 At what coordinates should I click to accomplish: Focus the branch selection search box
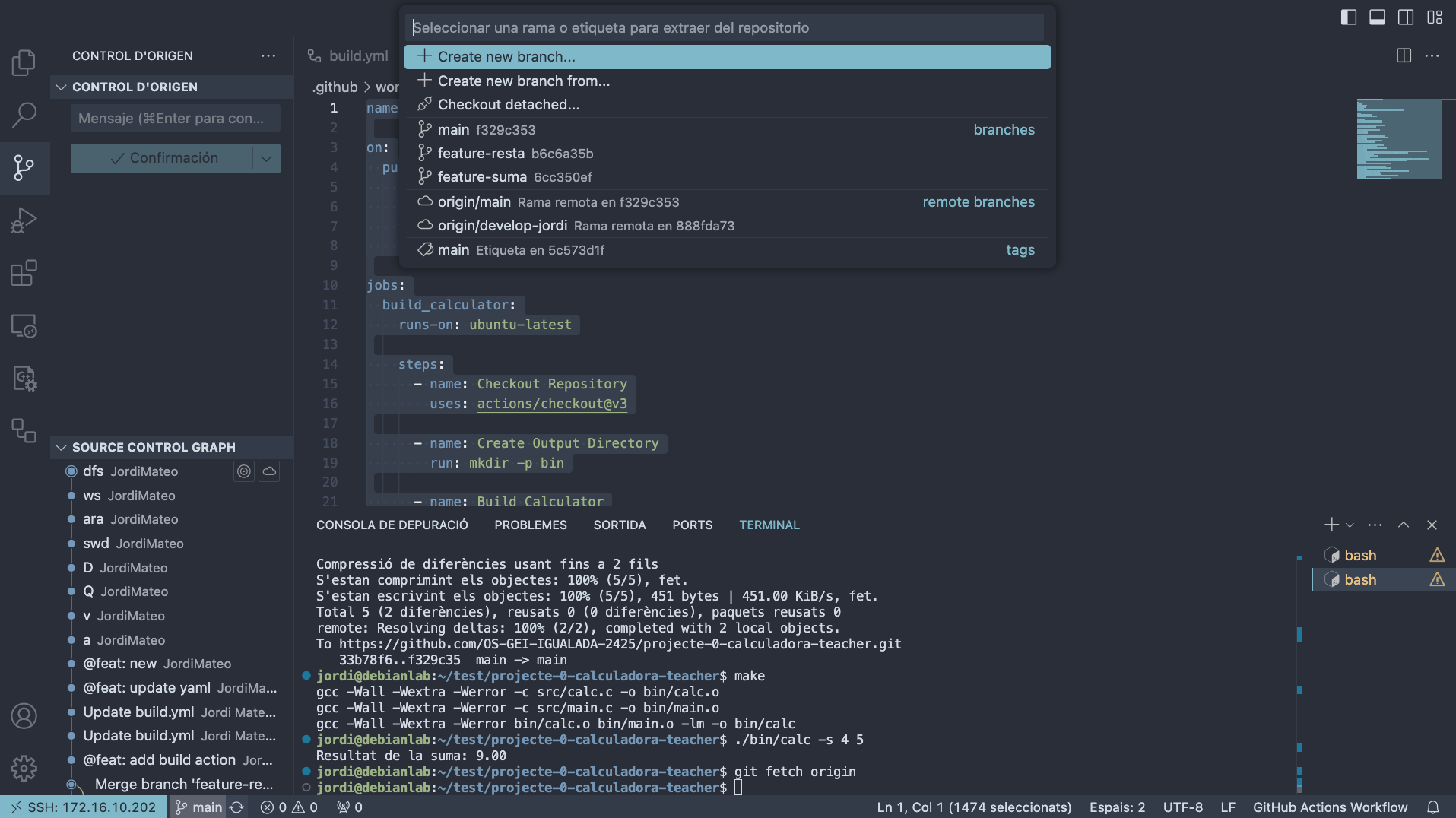[725, 27]
